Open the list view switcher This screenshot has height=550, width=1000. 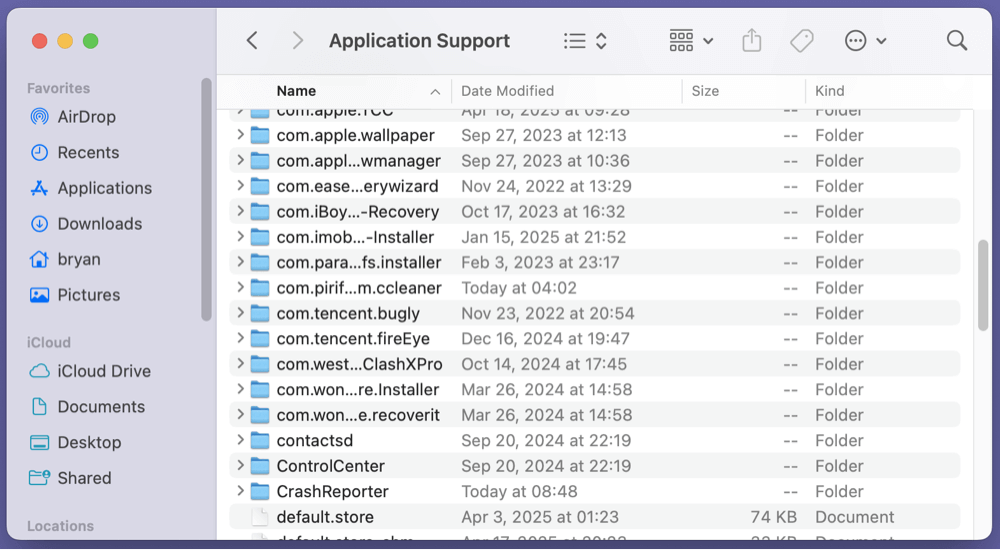coord(585,41)
